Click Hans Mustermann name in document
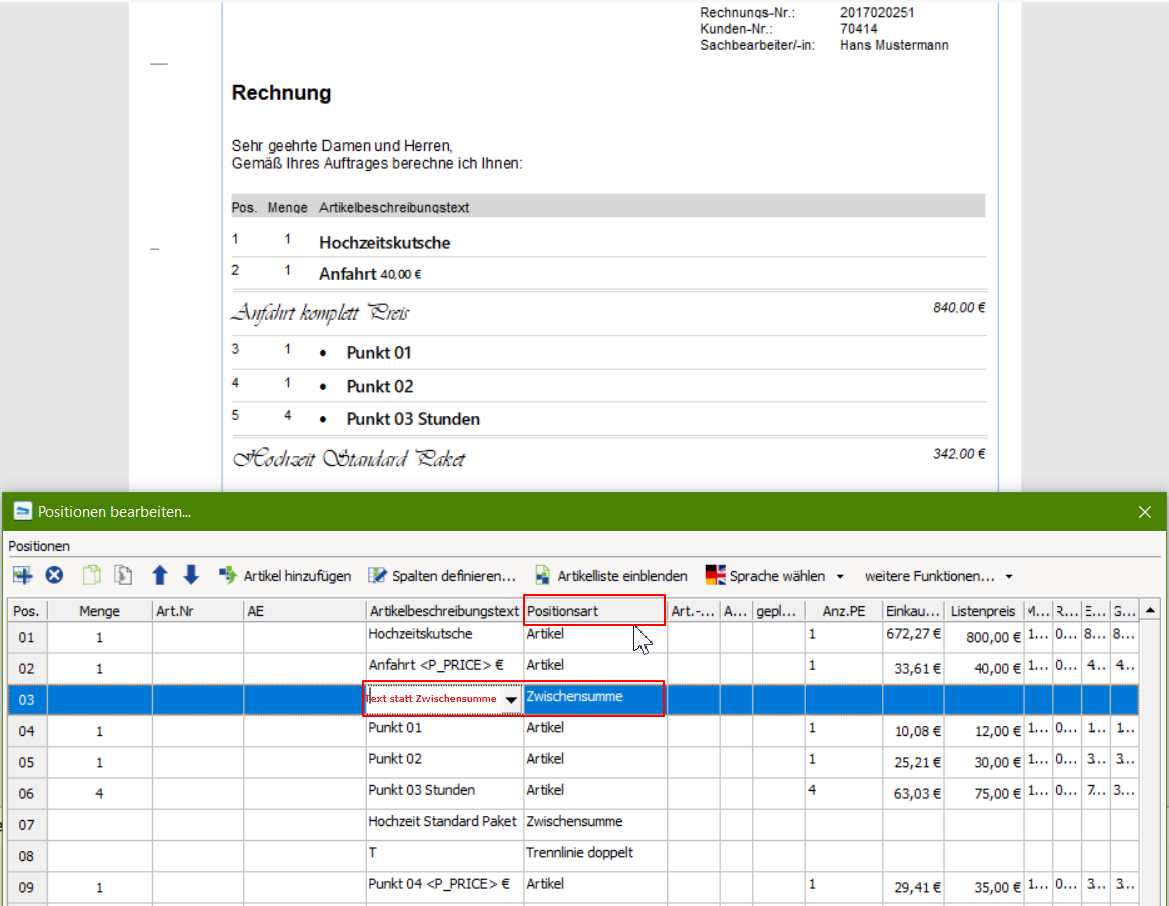Image resolution: width=1169 pixels, height=906 pixels. 894,45
